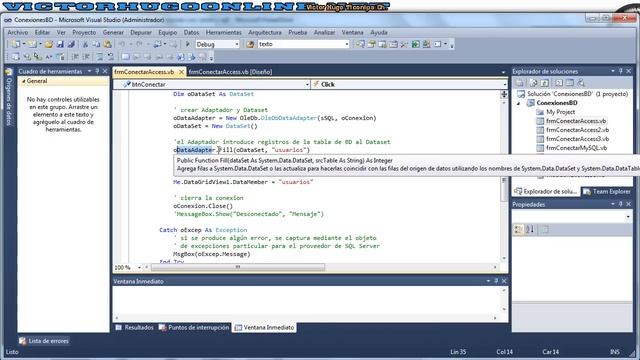Screen dimensions: 640x360
Task: Click the Paste clipboard icon
Action: pos(107,44)
